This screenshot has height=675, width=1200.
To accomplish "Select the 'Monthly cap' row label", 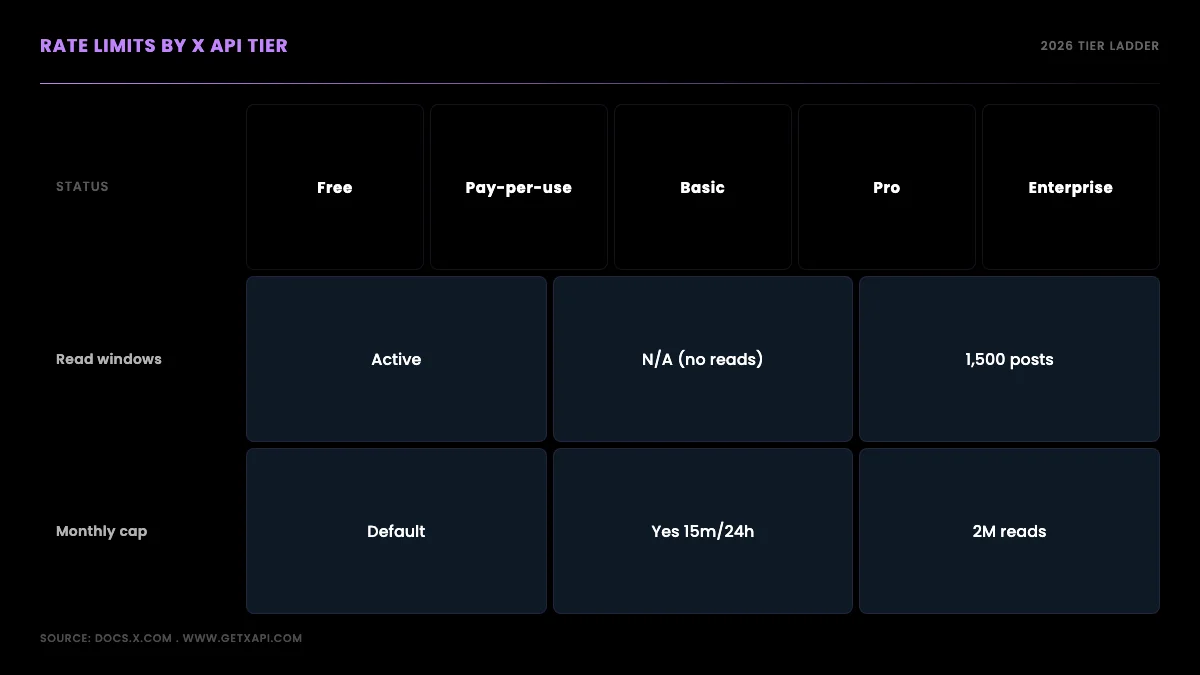I will pos(101,531).
